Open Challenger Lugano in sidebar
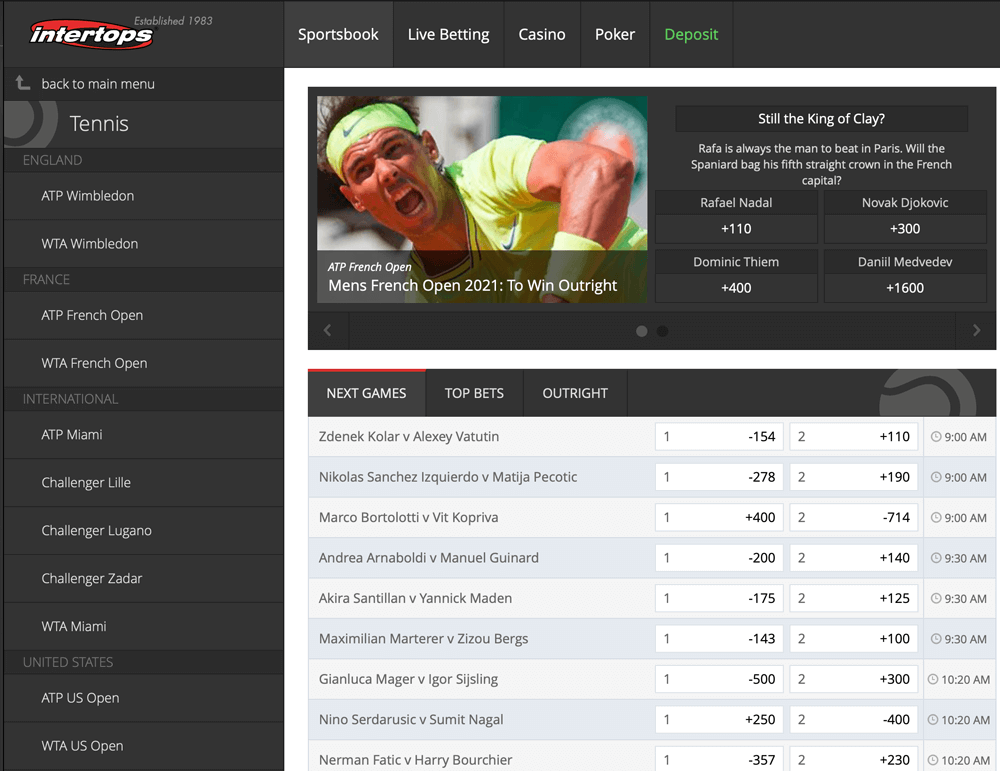 143,531
